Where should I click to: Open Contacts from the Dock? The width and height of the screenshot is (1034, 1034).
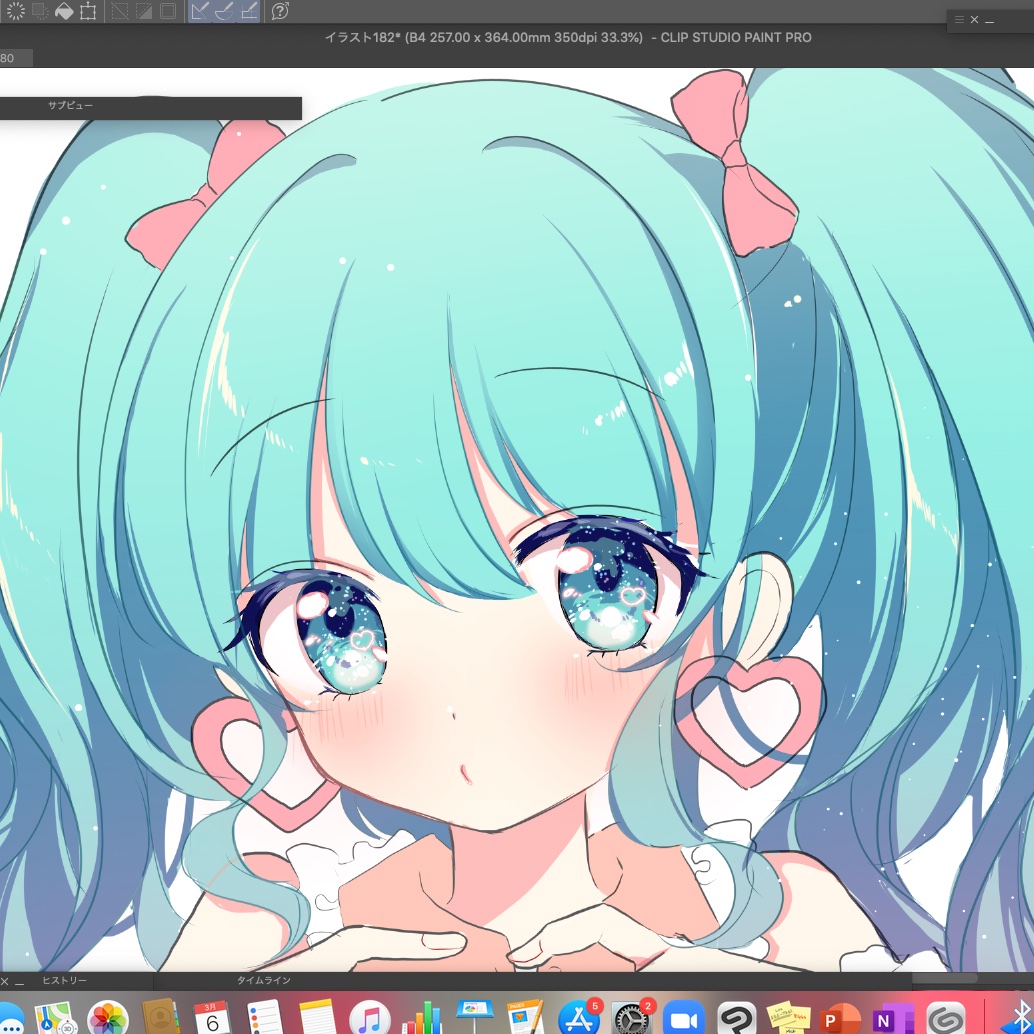point(160,1018)
